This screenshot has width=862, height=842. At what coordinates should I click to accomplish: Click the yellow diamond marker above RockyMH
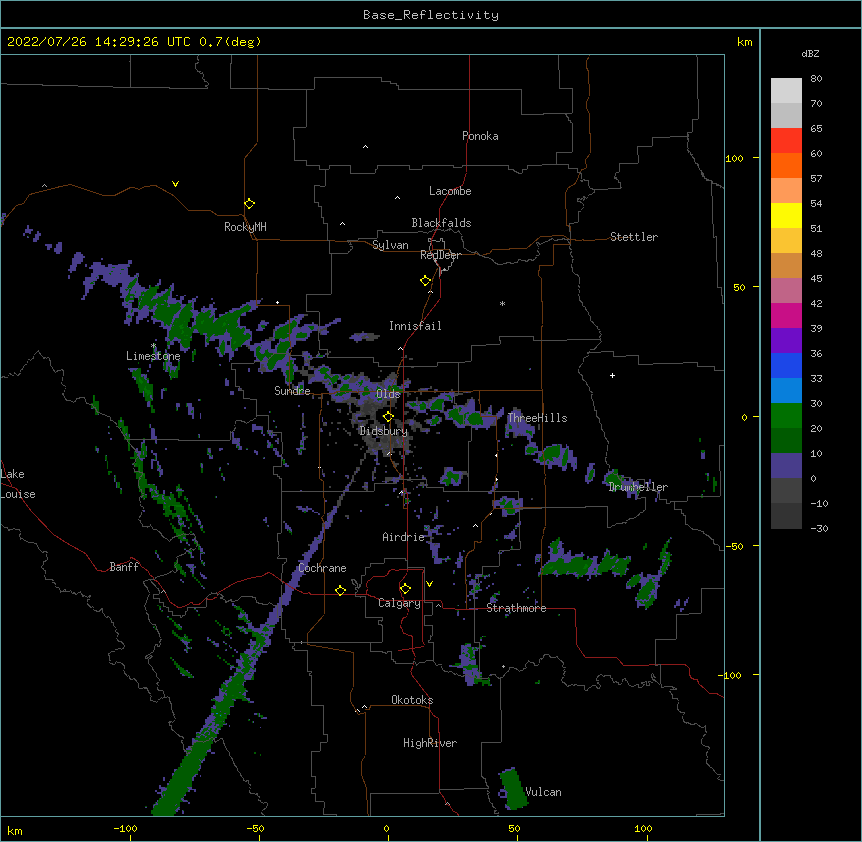tap(249, 203)
